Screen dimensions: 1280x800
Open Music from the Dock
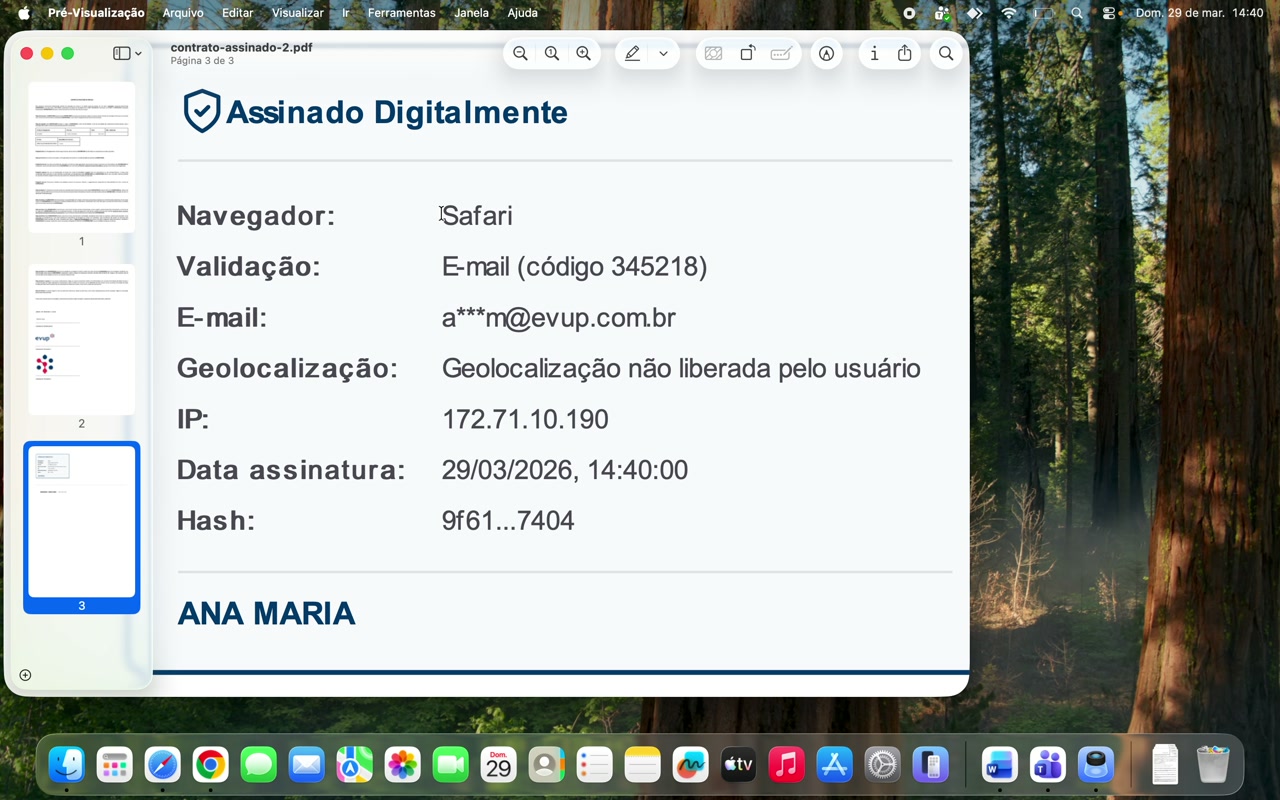coord(787,766)
